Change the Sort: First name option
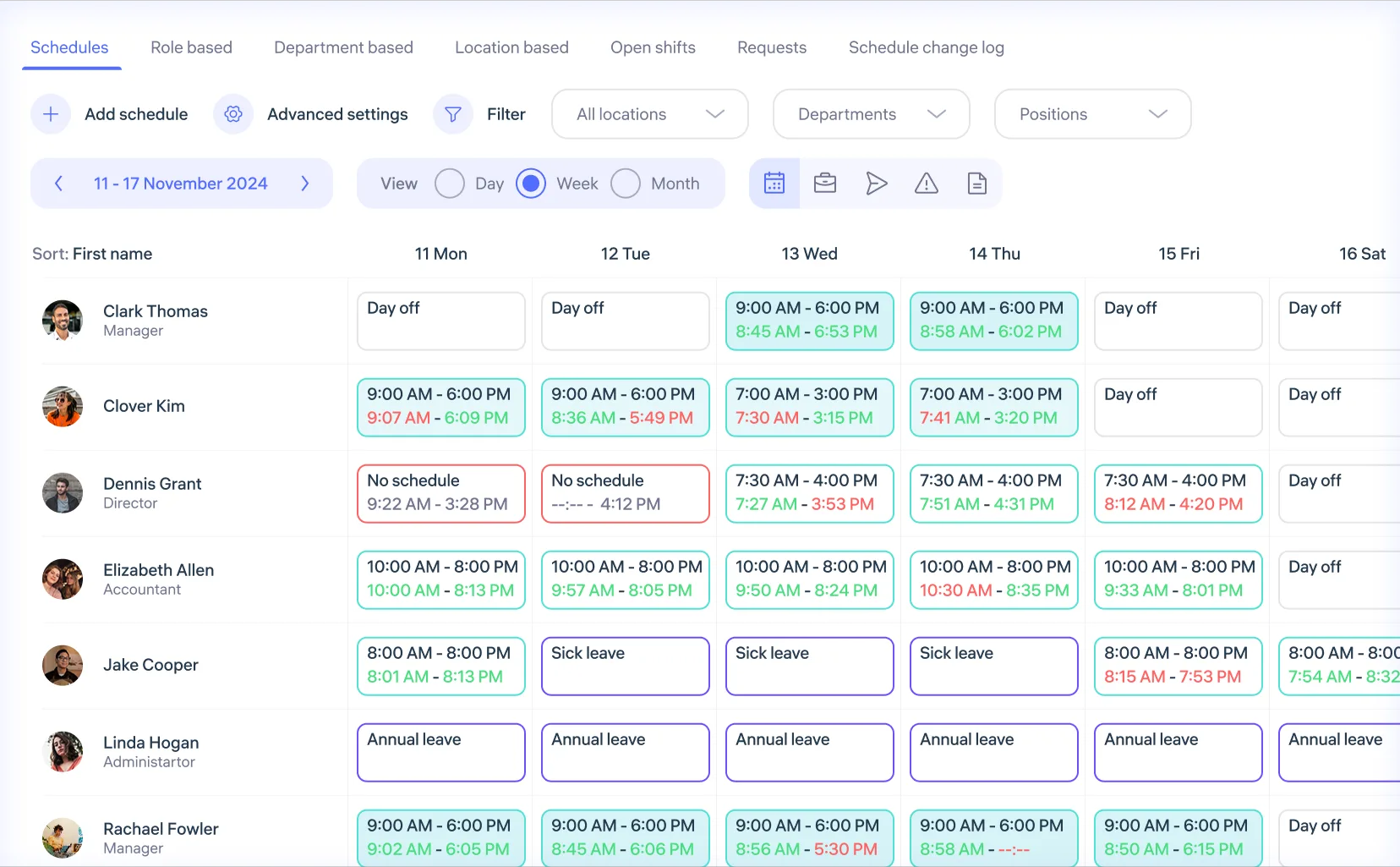1400x867 pixels. coord(92,254)
